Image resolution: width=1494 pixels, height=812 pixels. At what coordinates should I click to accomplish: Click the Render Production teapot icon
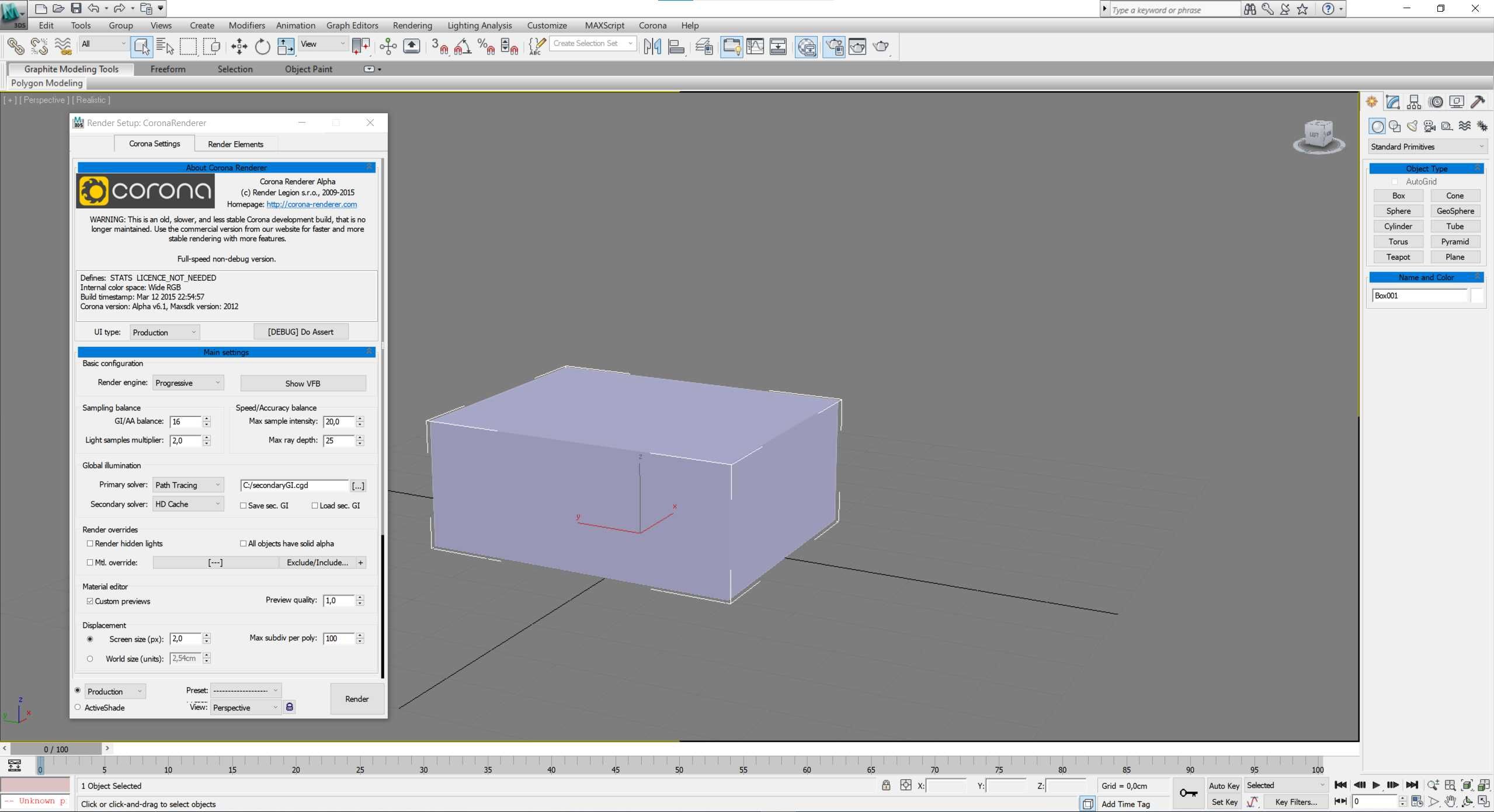click(881, 46)
